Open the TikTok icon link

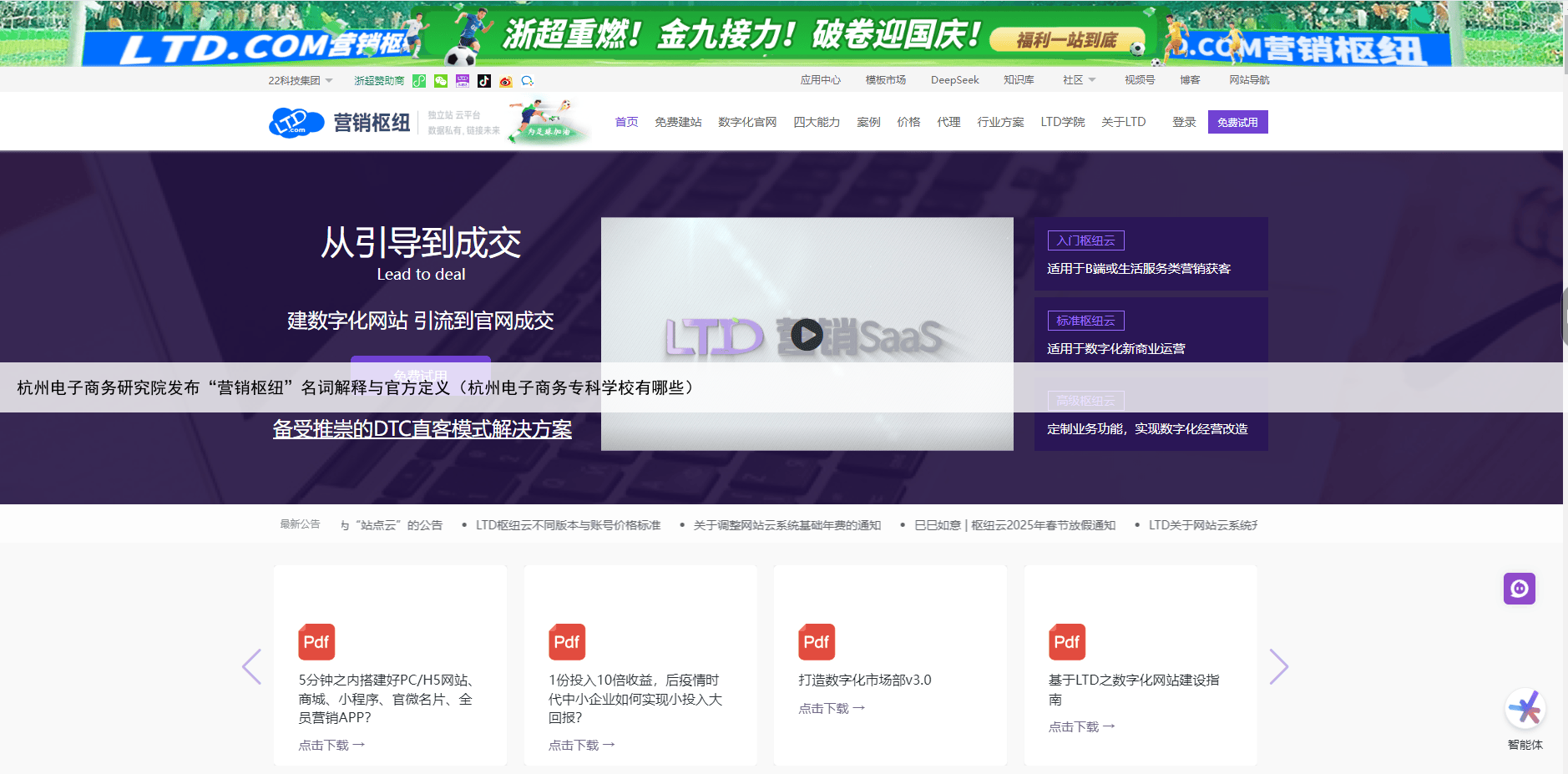click(x=484, y=81)
